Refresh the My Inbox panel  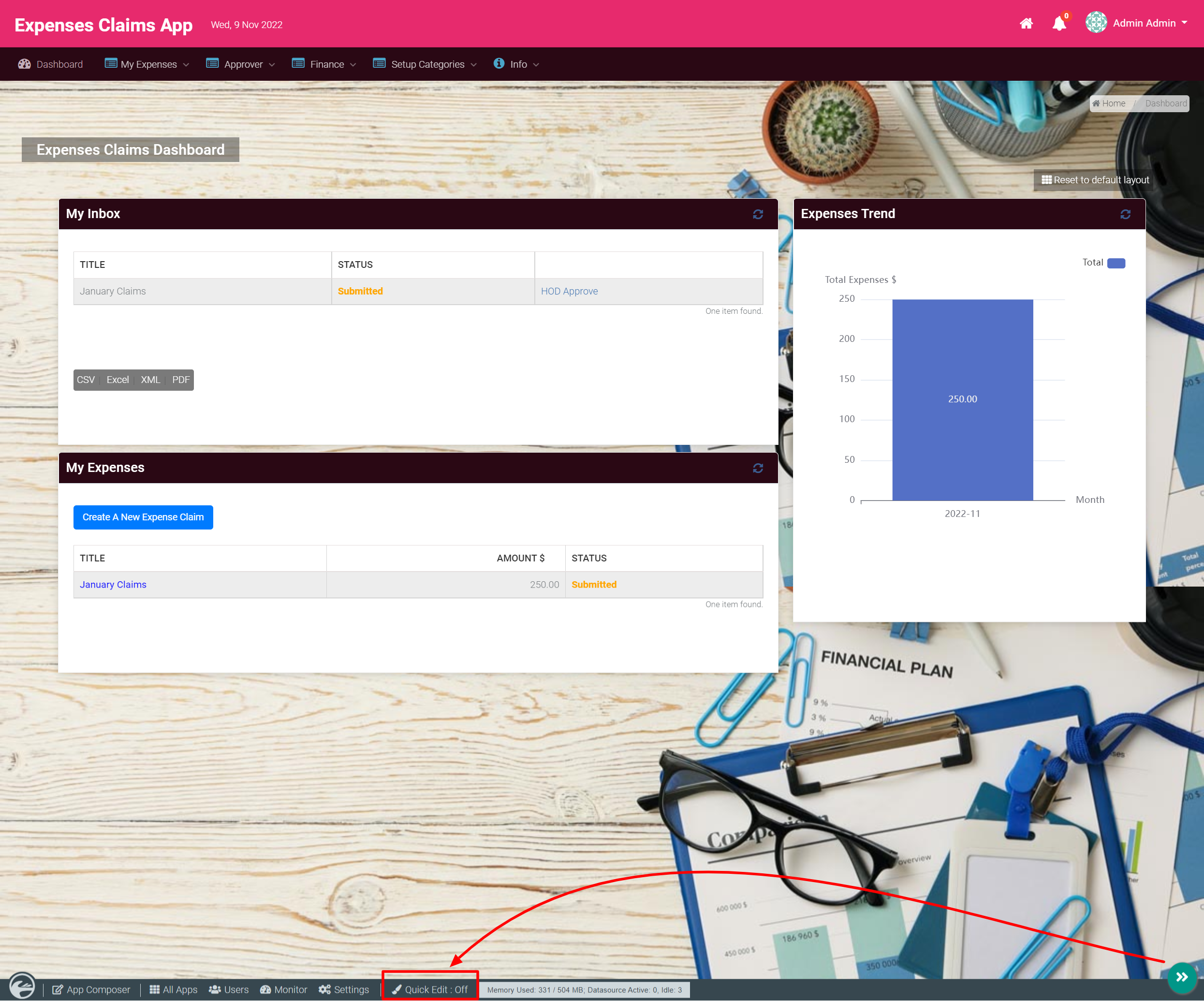(758, 214)
